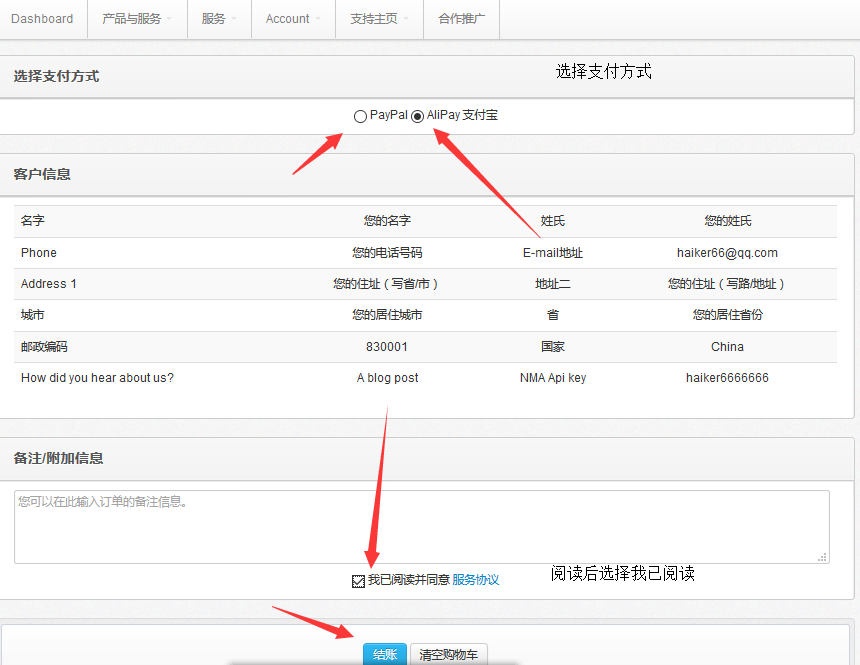Click the haiker6666666 API key value

click(x=727, y=378)
